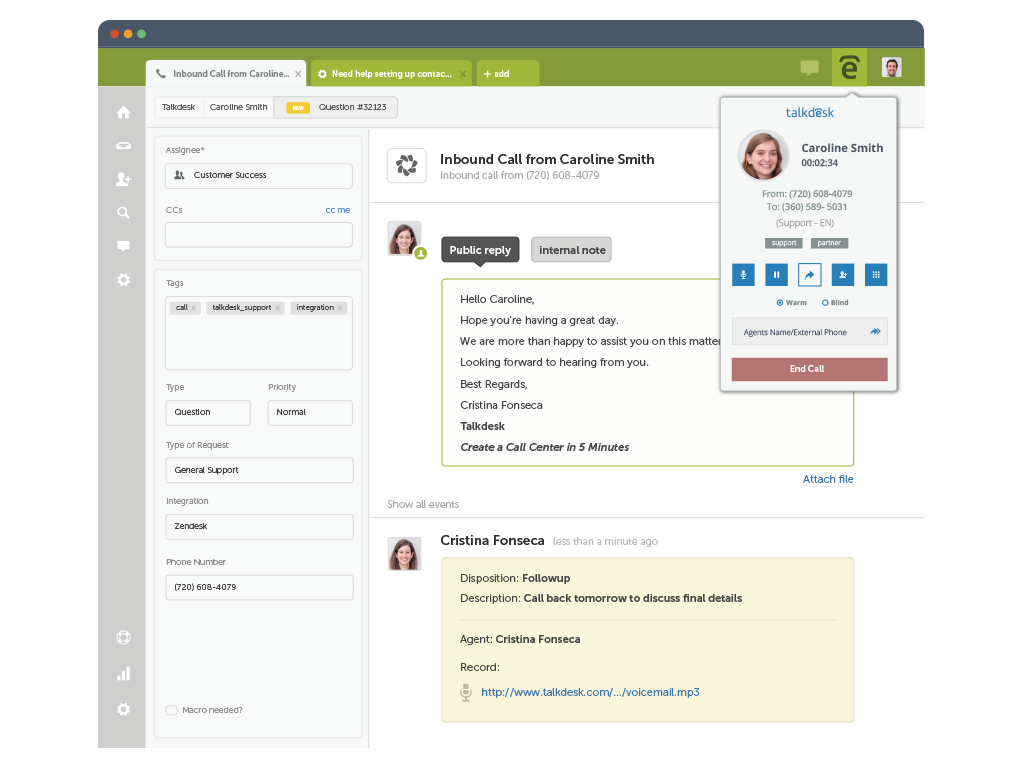The height and width of the screenshot is (768, 1024).
Task: Switch to Inbound Call from Caroline tab
Action: (x=227, y=74)
